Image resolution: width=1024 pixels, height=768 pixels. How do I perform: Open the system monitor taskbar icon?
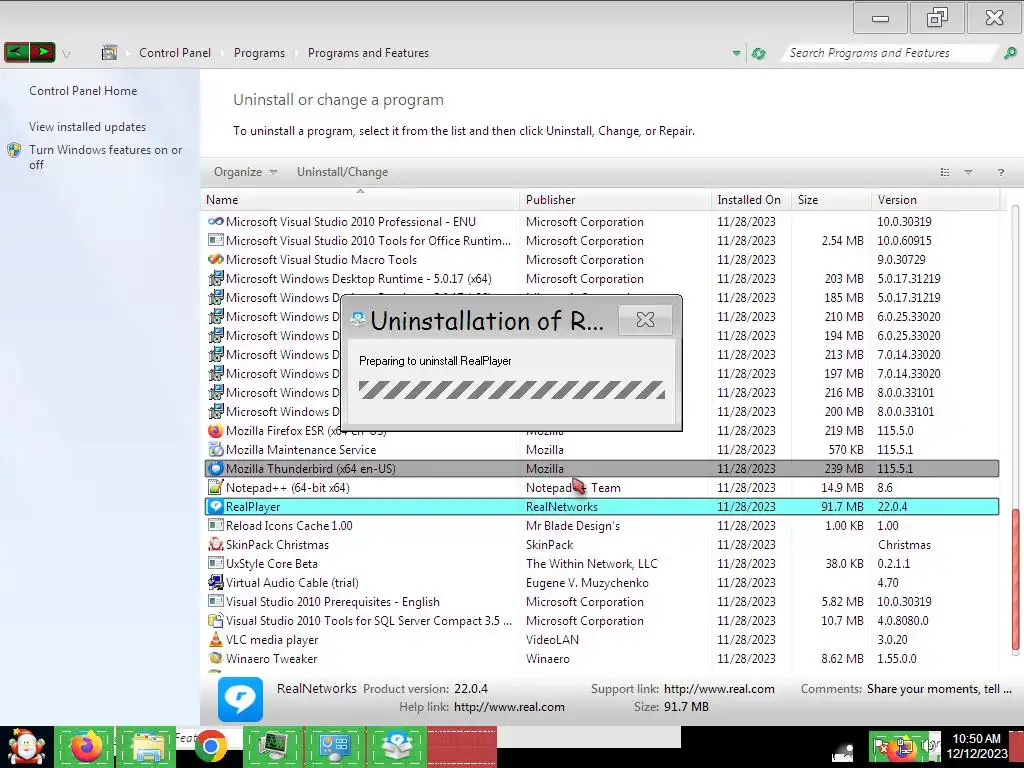point(272,746)
